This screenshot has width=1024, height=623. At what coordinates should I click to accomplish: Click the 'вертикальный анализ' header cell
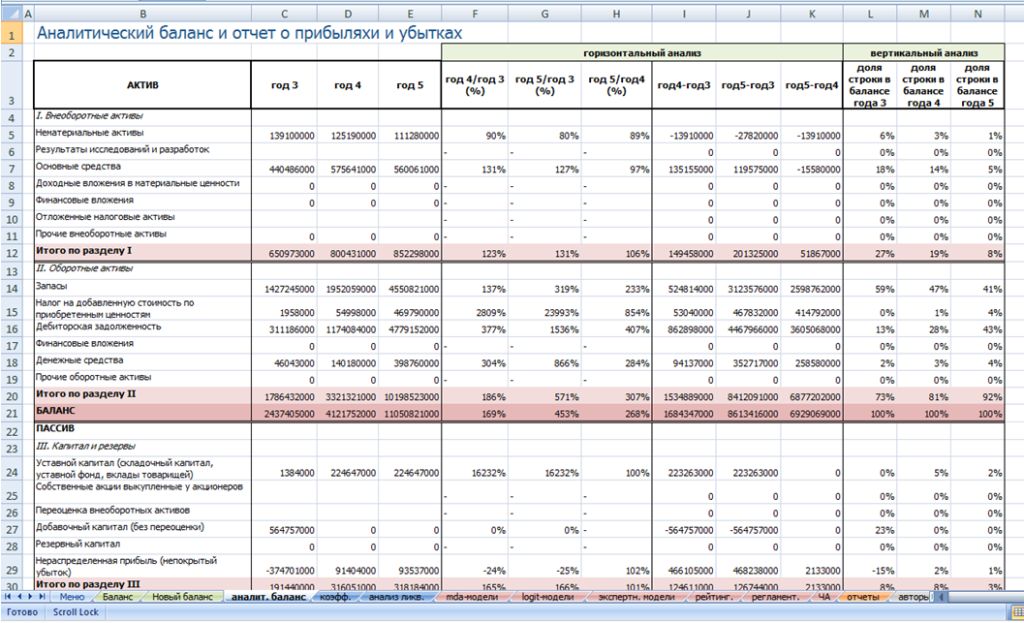coord(923,52)
